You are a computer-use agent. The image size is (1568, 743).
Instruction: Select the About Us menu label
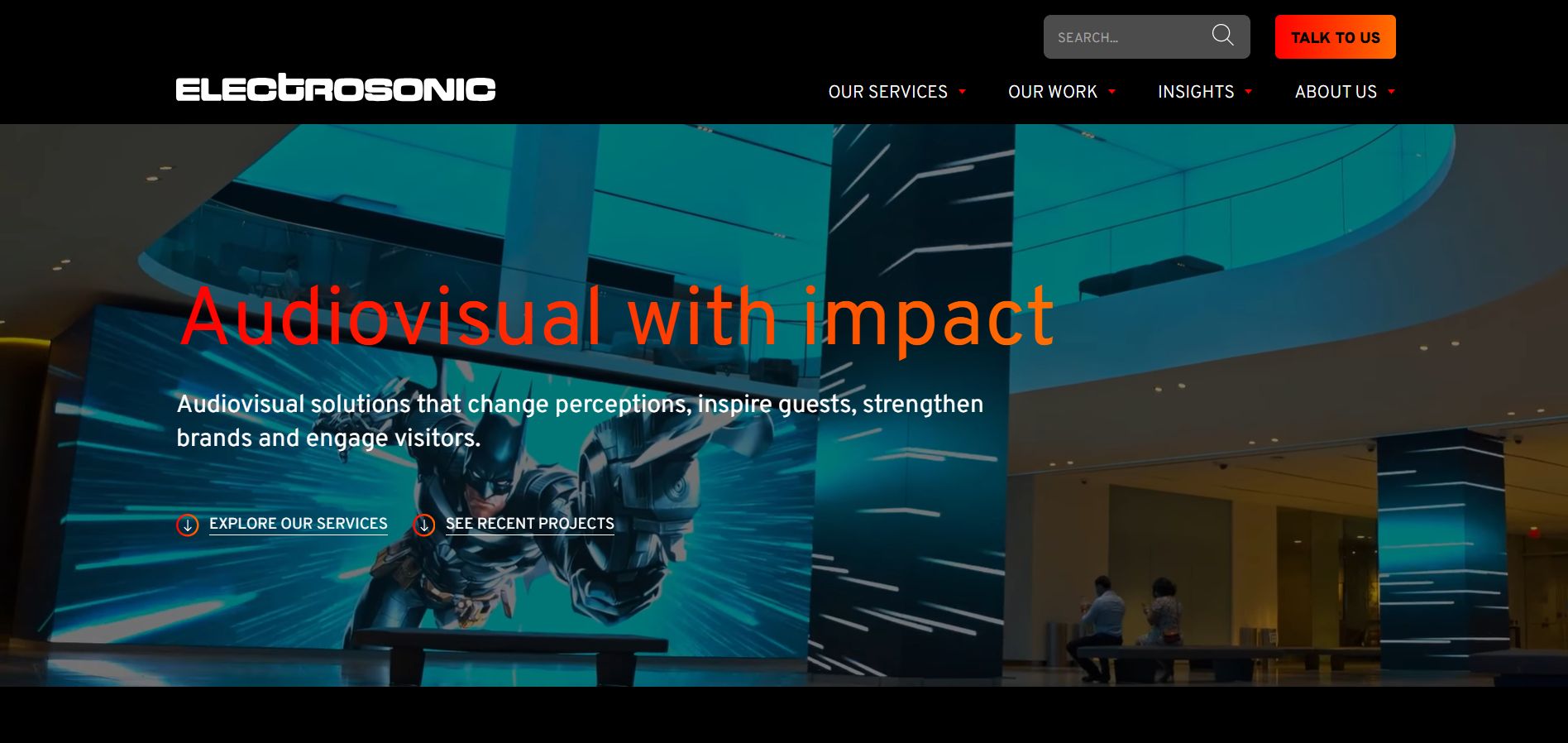pyautogui.click(x=1335, y=92)
